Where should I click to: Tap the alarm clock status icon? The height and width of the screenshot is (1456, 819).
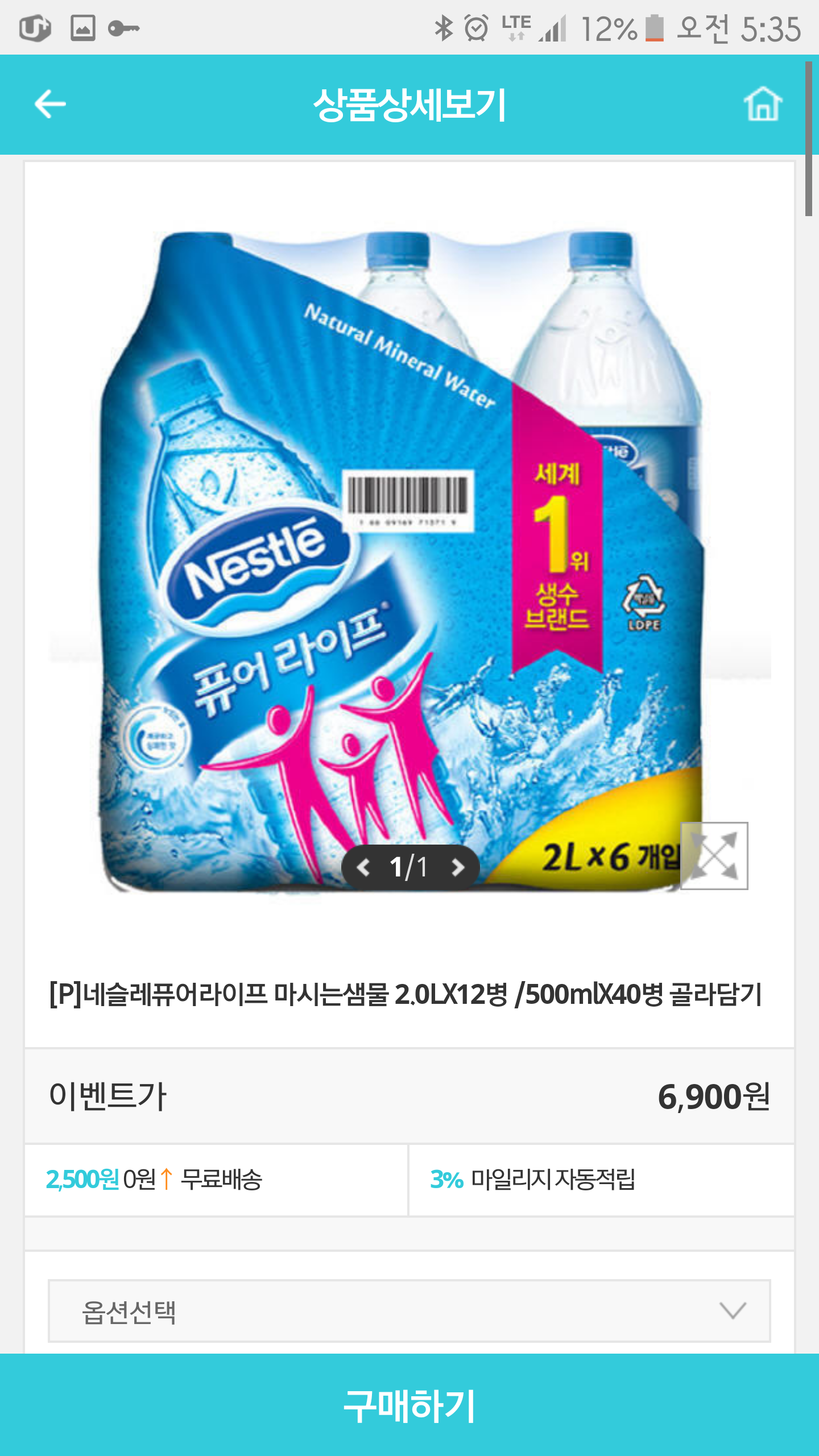click(x=476, y=28)
